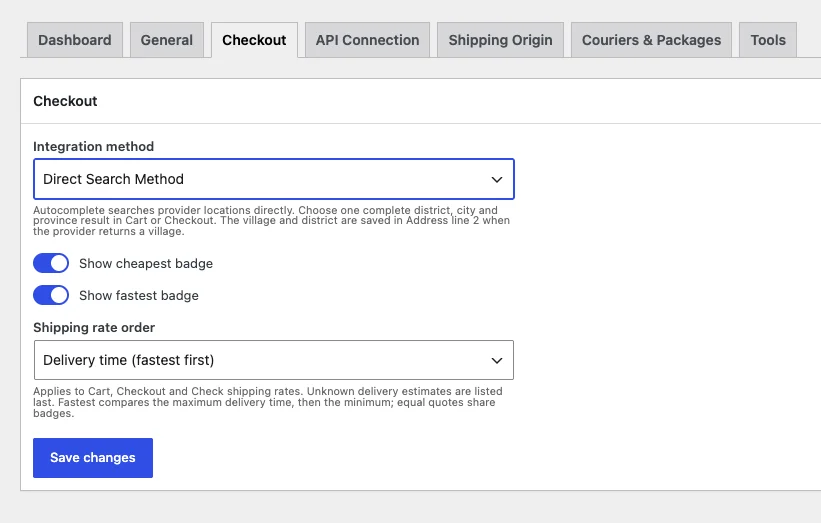The width and height of the screenshot is (821, 523).
Task: Turn off the Show fastest badge switch
Action: click(x=51, y=295)
